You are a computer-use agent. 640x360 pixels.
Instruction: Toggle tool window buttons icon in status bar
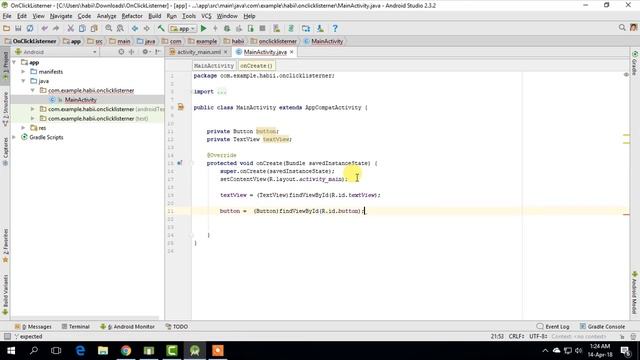click(x=7, y=336)
